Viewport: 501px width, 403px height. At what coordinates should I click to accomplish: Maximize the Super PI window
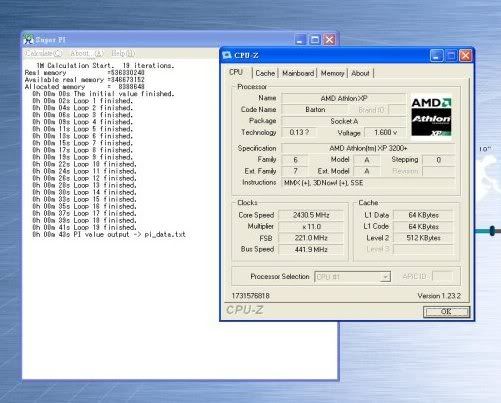tap(315, 40)
